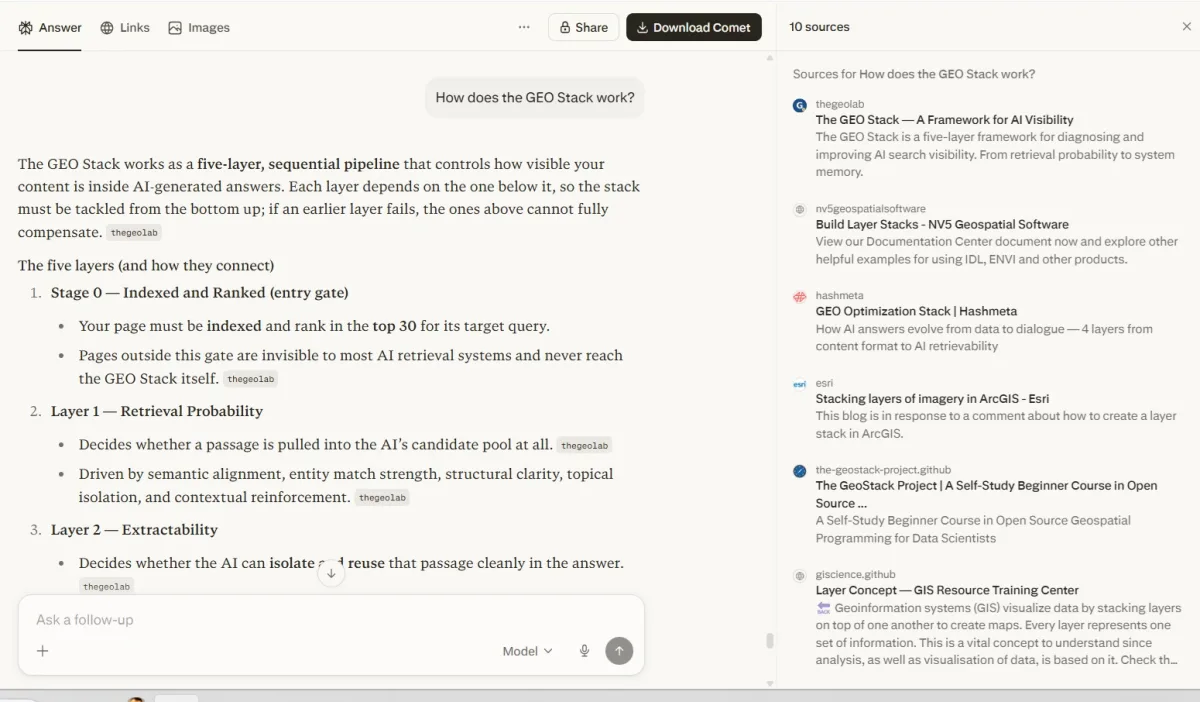Click the giscience.github source favicon
1200x702 pixels.
(799, 575)
